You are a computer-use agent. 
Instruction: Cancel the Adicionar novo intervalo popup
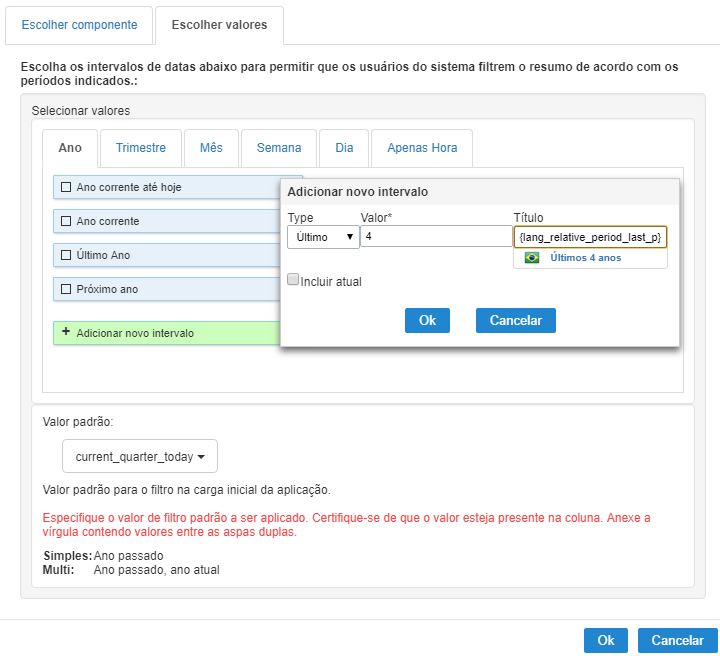(x=516, y=320)
